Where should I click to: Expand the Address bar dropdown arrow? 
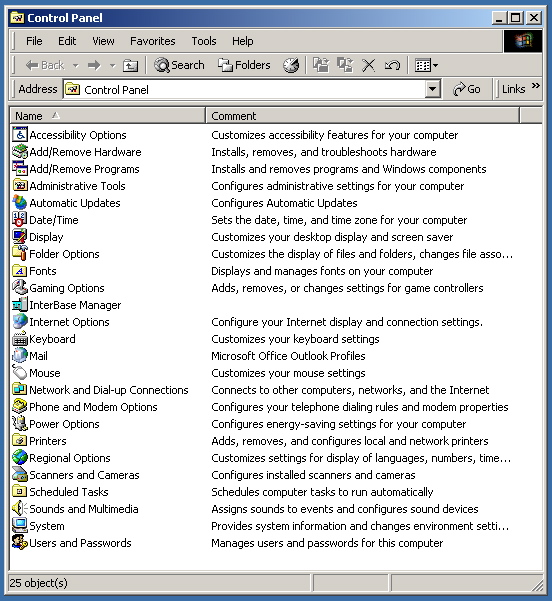(x=432, y=89)
